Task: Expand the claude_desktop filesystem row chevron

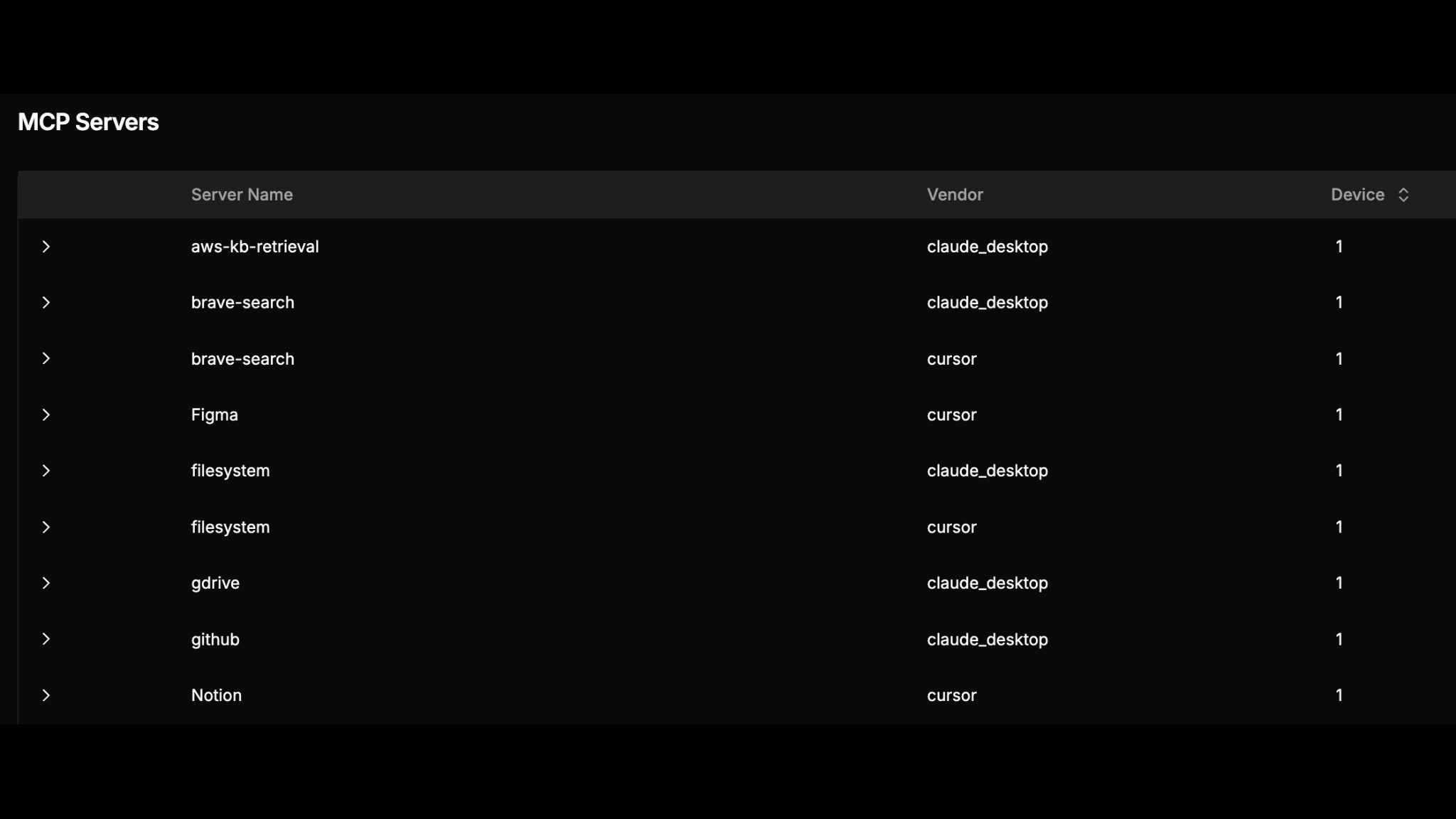Action: [x=46, y=471]
